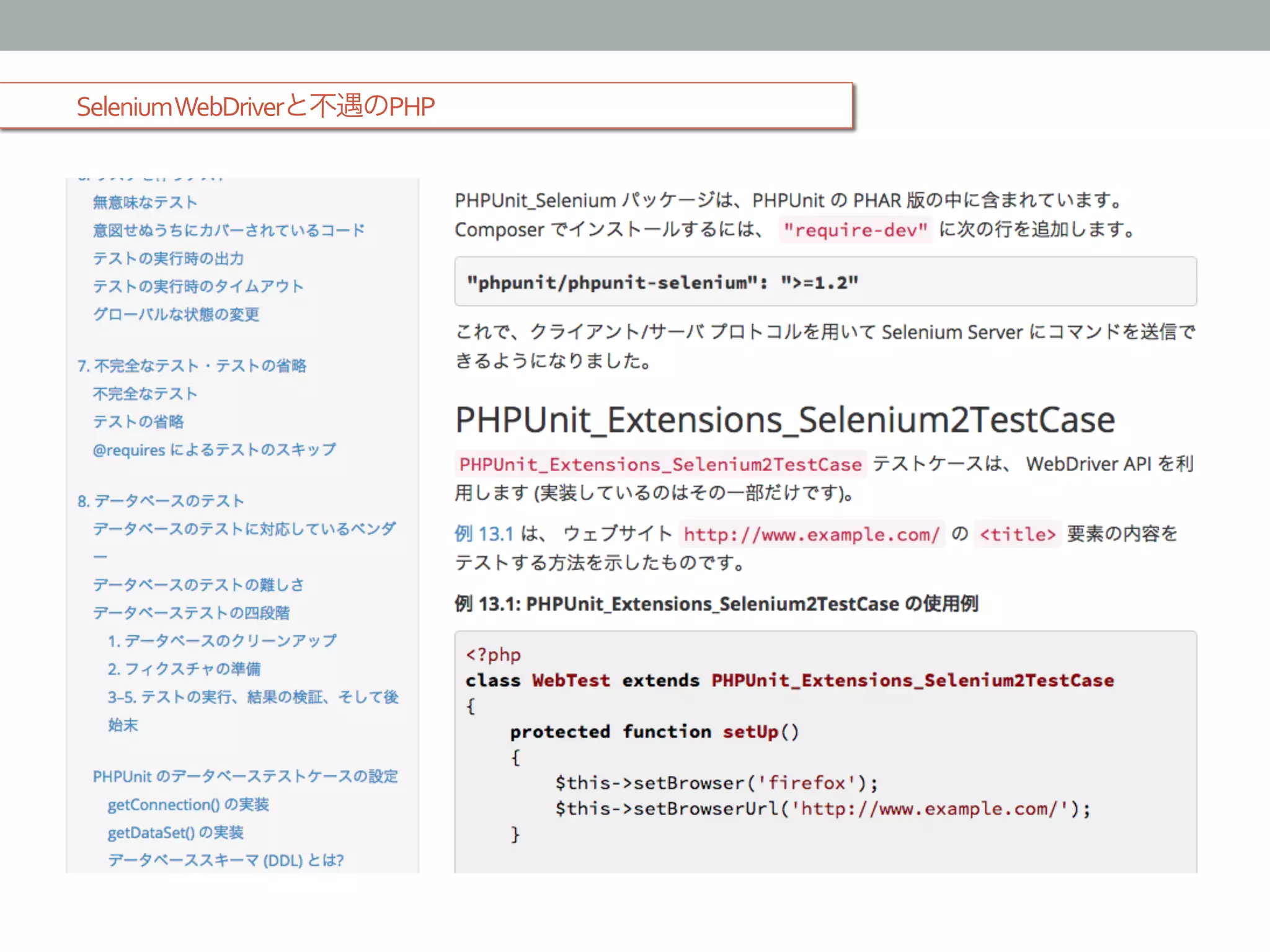Open the テストの省略 sub-link
The width and height of the screenshot is (1270, 952).
point(138,421)
